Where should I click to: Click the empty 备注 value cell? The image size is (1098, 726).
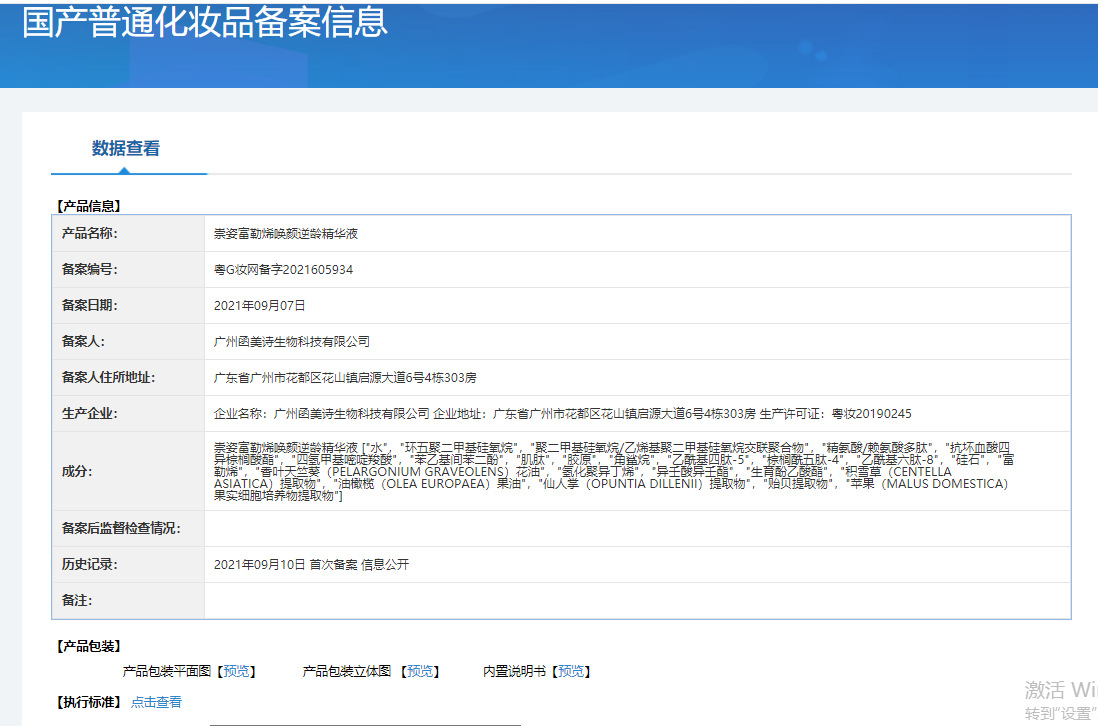pyautogui.click(x=636, y=601)
